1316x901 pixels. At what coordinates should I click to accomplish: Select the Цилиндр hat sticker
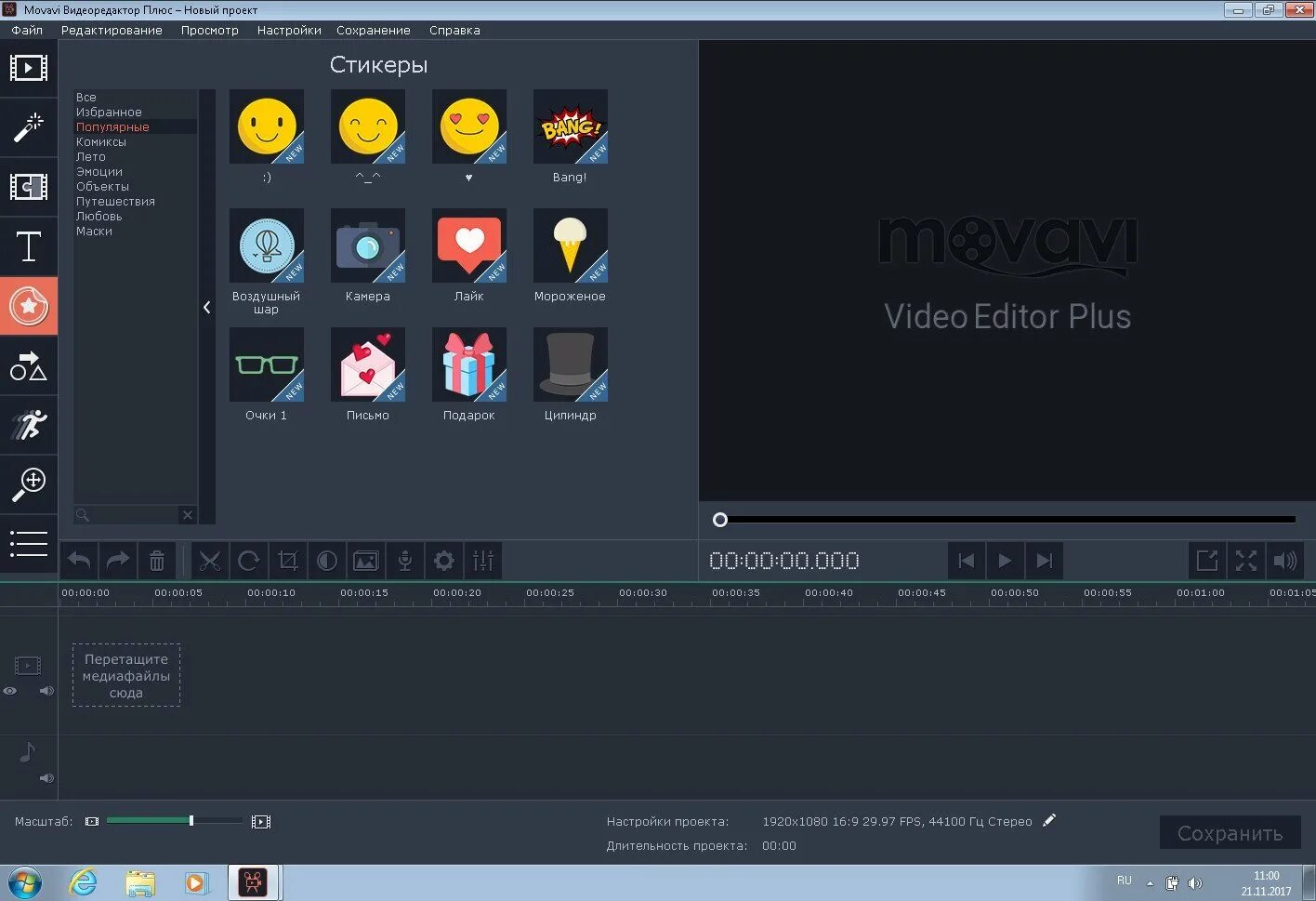[571, 364]
